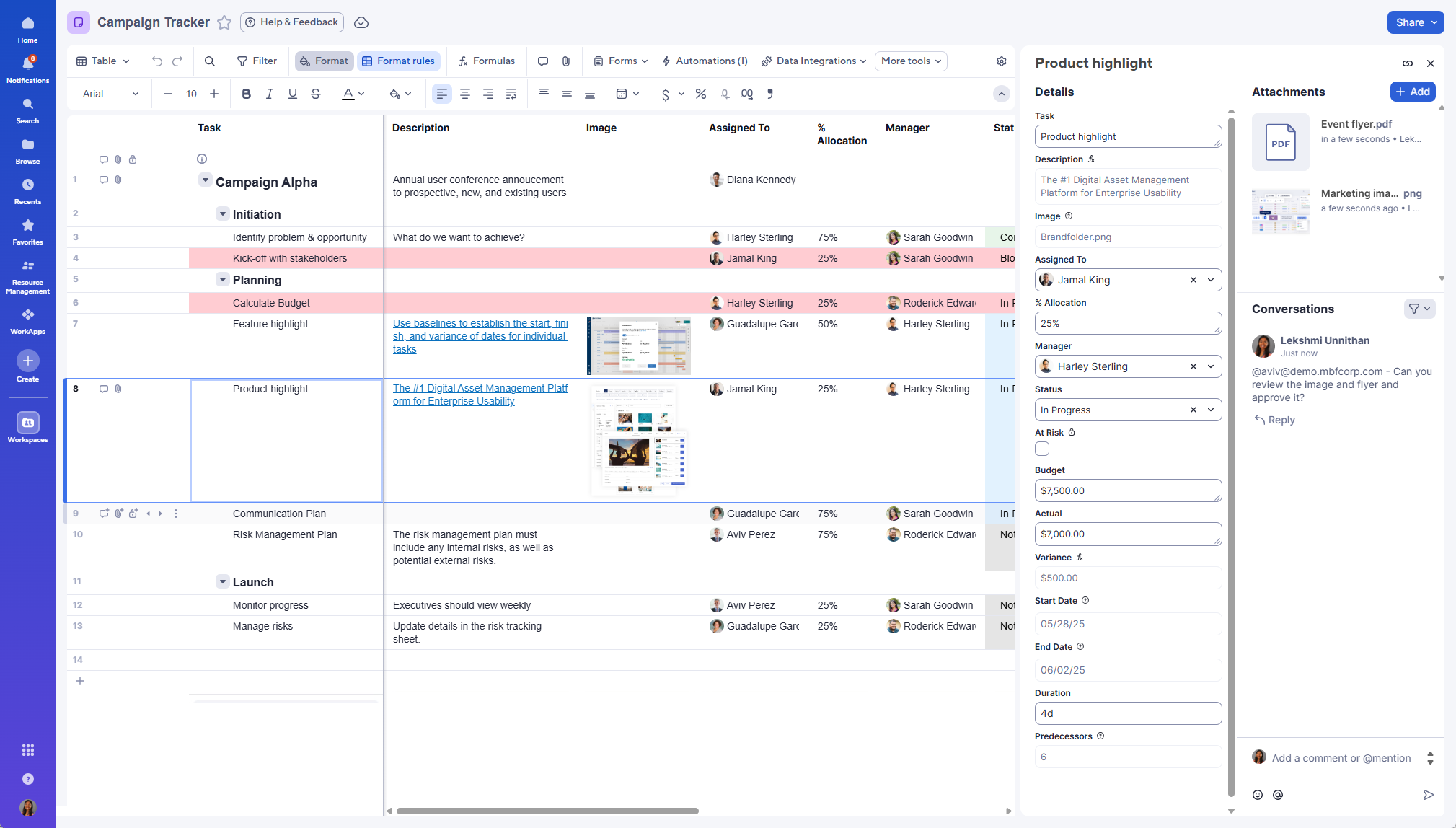Toggle strikethrough formatting
Image resolution: width=1456 pixels, height=828 pixels.
point(316,94)
